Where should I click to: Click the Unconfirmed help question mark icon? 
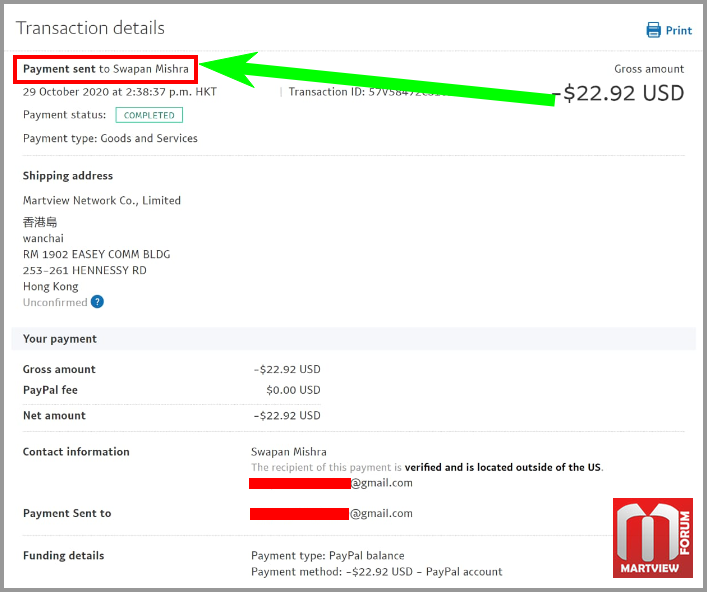pos(97,302)
